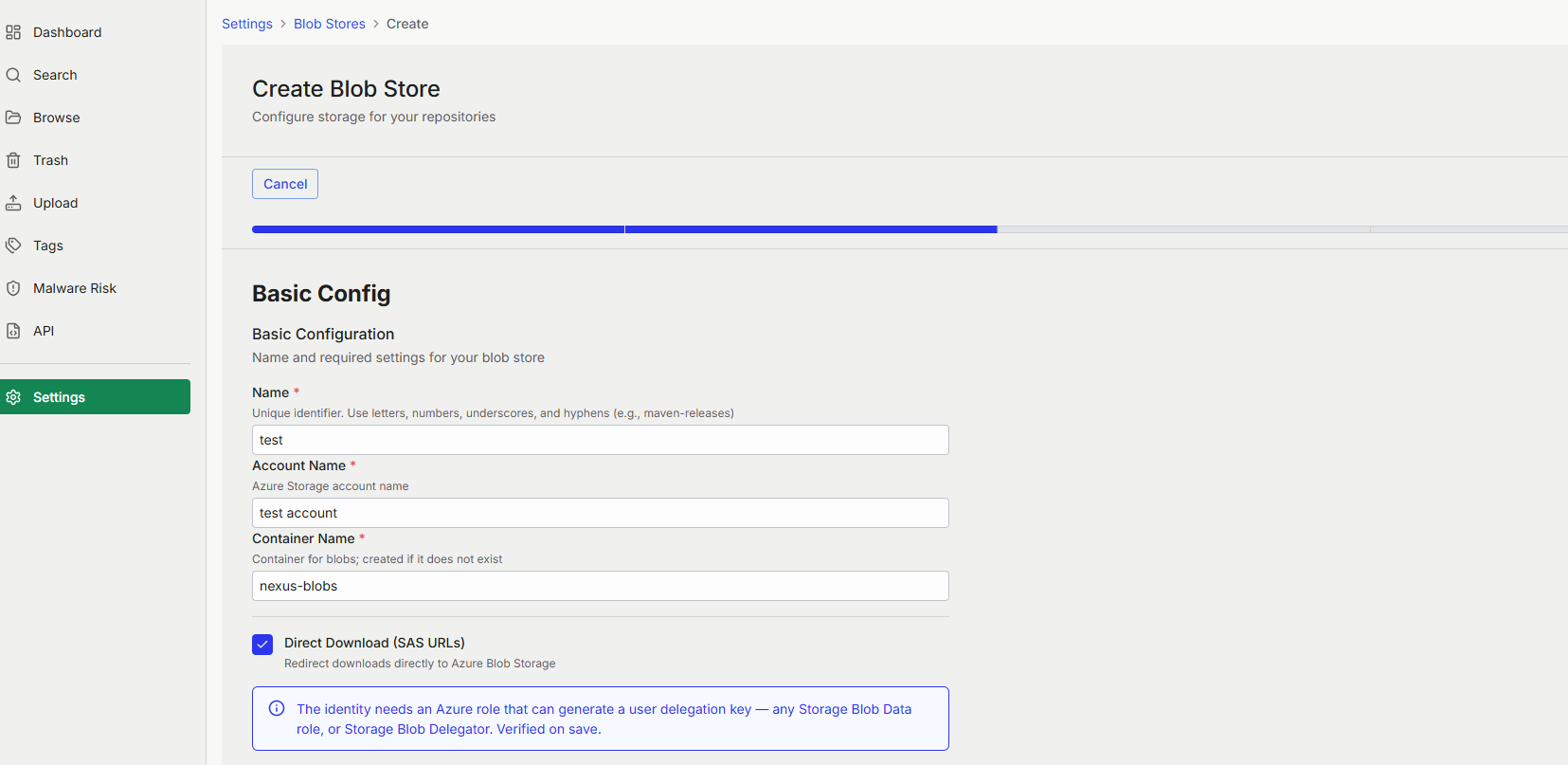Click the Create Blob Store heading
Screen dimensions: 1568x765
click(x=346, y=88)
